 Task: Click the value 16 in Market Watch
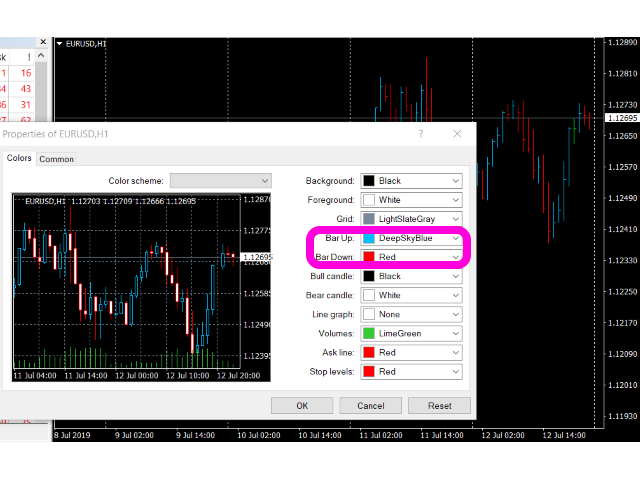point(26,73)
